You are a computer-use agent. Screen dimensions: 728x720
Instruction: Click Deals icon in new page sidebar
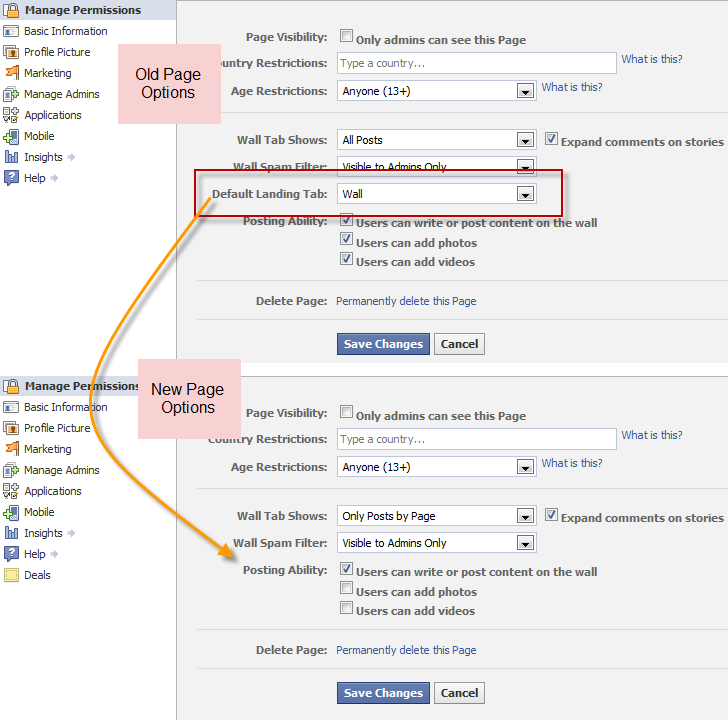tap(11, 575)
